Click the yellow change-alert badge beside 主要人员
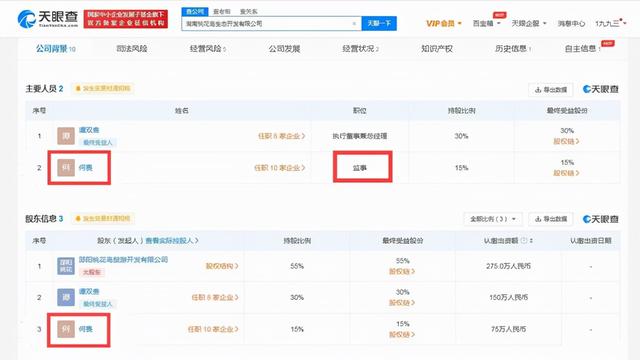The image size is (640, 360). [x=102, y=88]
